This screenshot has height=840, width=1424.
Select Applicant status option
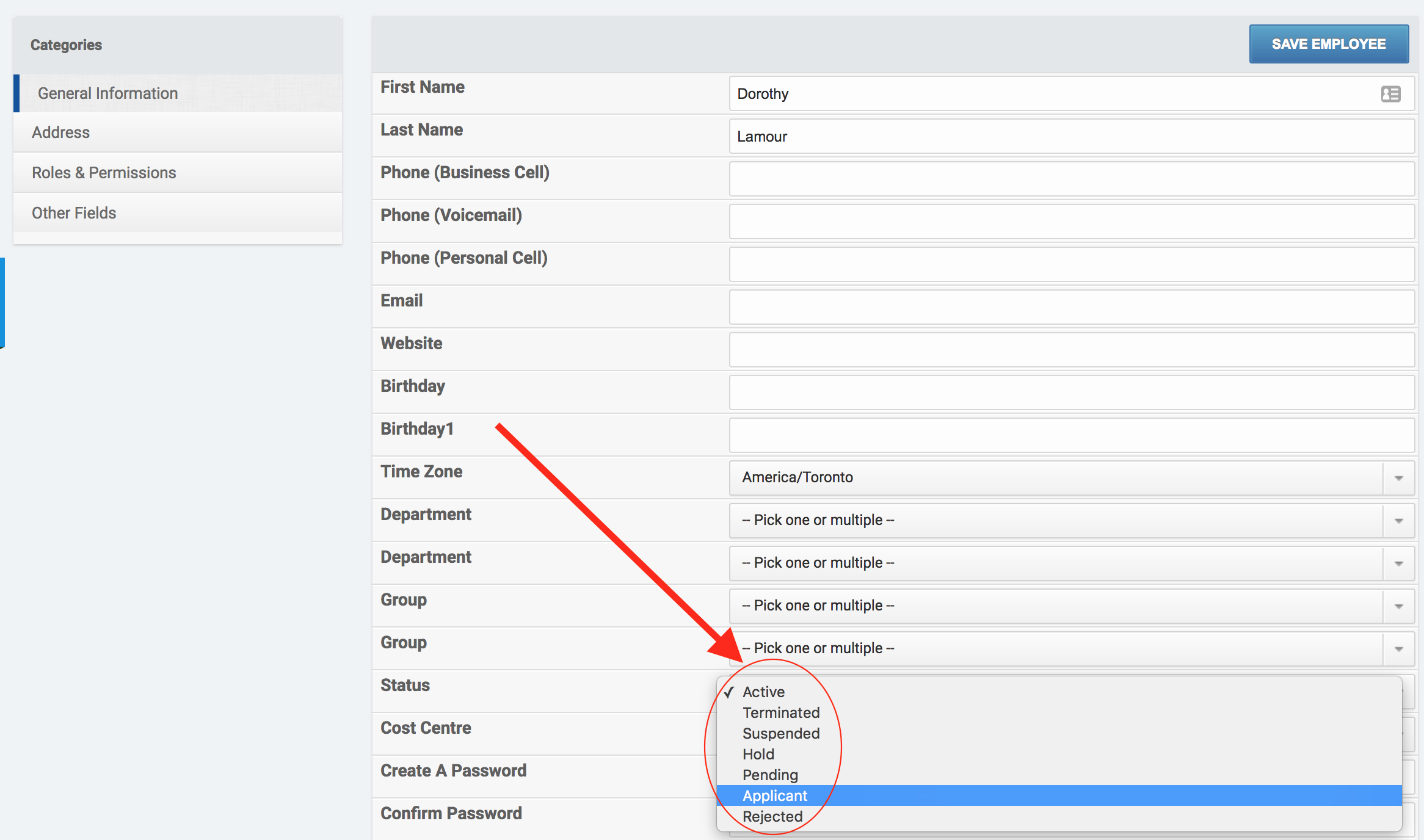(775, 795)
